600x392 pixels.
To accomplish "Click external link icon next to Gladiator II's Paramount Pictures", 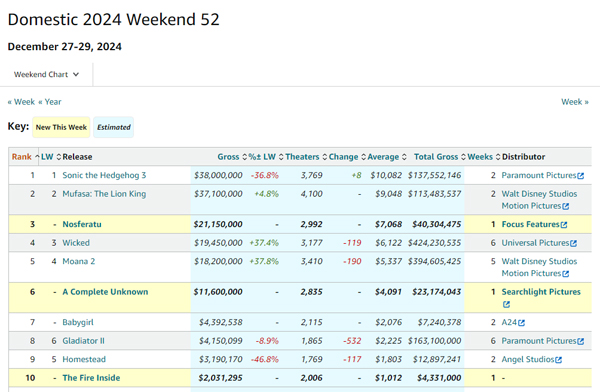I will pos(580,341).
